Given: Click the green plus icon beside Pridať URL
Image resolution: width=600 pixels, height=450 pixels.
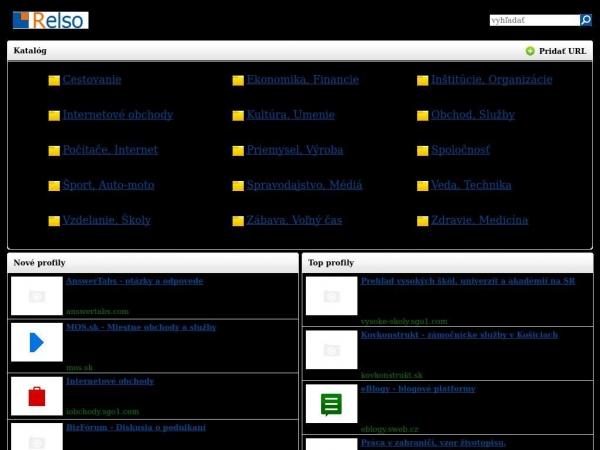Looking at the screenshot, I should pos(530,51).
